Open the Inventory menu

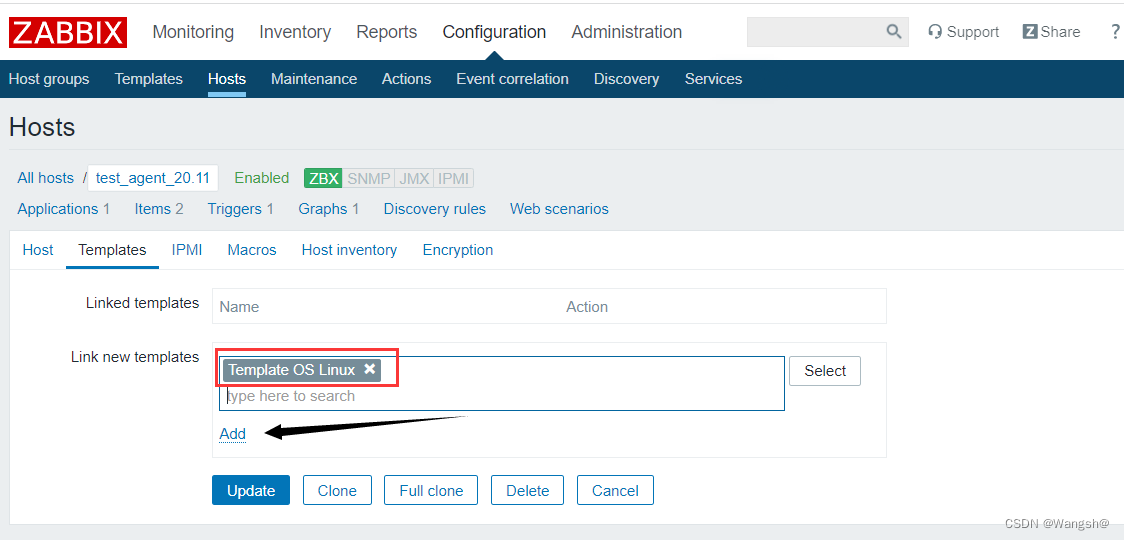pyautogui.click(x=295, y=32)
